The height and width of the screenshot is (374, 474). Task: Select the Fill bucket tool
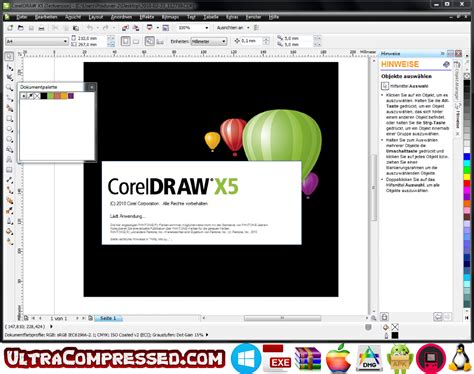click(x=10, y=232)
